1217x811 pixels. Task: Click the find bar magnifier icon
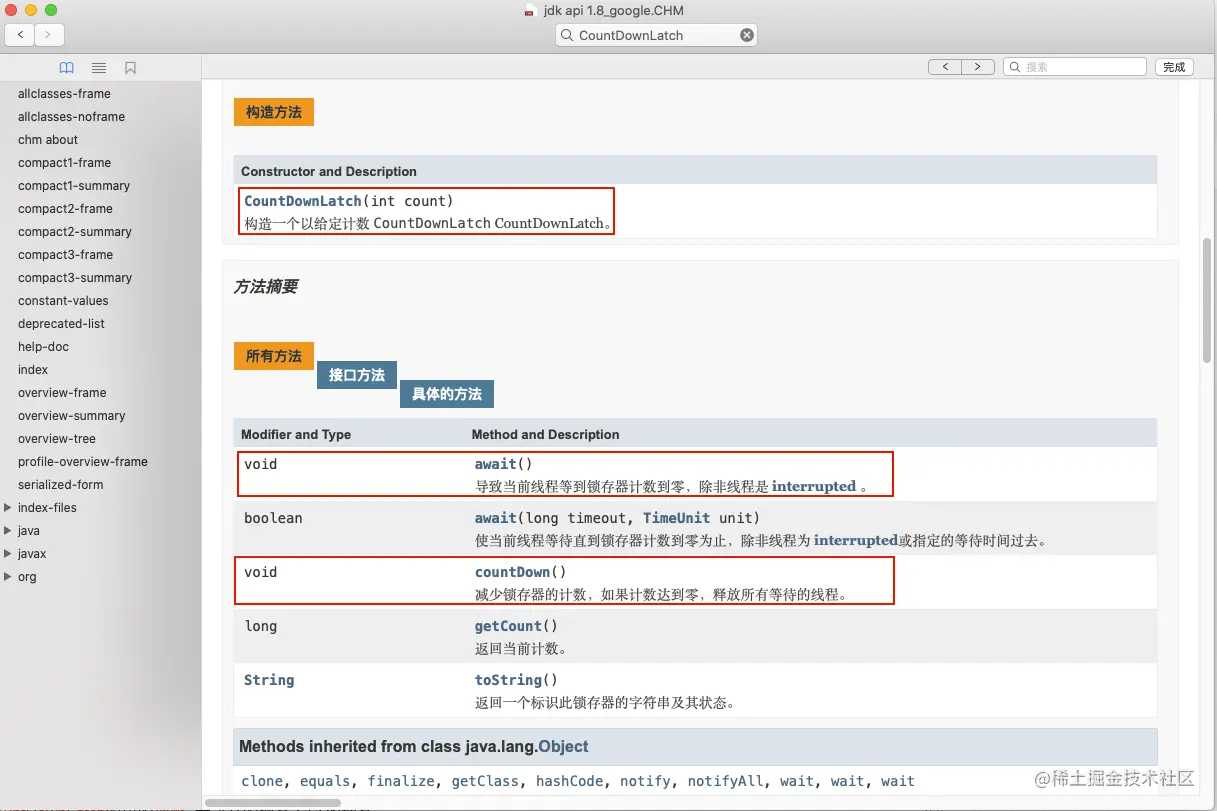(x=1016, y=67)
